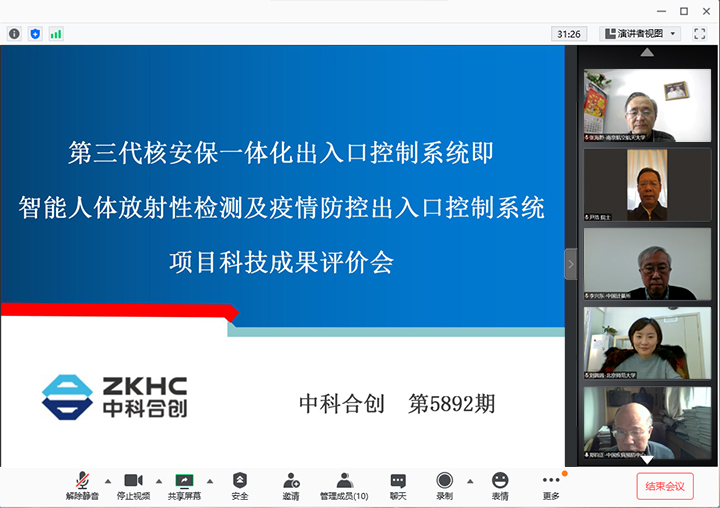Start recording with 录制 button
Image resolution: width=720 pixels, height=508 pixels.
pos(444,486)
